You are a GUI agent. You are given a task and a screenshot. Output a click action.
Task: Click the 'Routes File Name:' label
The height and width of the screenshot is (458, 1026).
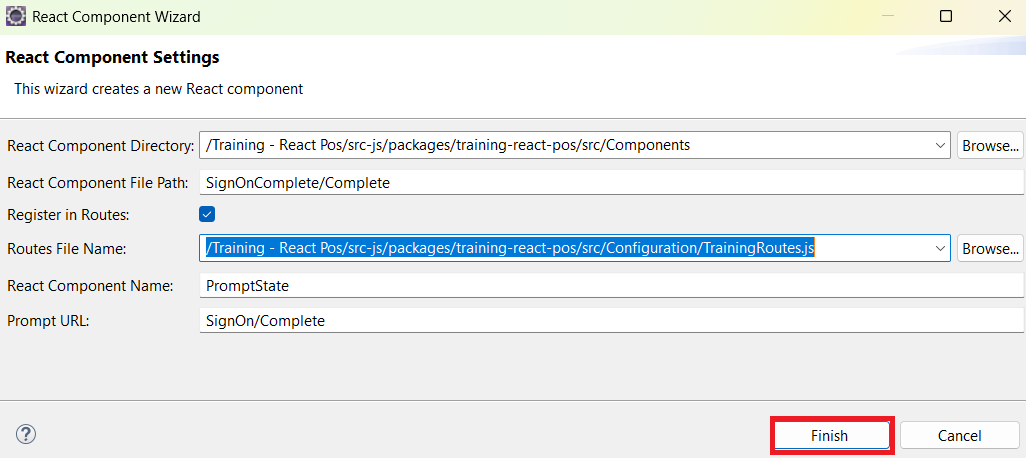(x=66, y=249)
